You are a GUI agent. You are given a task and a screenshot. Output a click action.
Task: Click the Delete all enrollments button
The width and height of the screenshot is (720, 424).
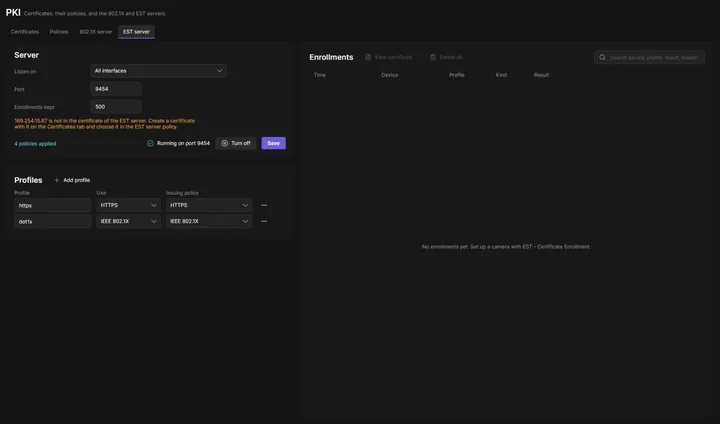[446, 57]
